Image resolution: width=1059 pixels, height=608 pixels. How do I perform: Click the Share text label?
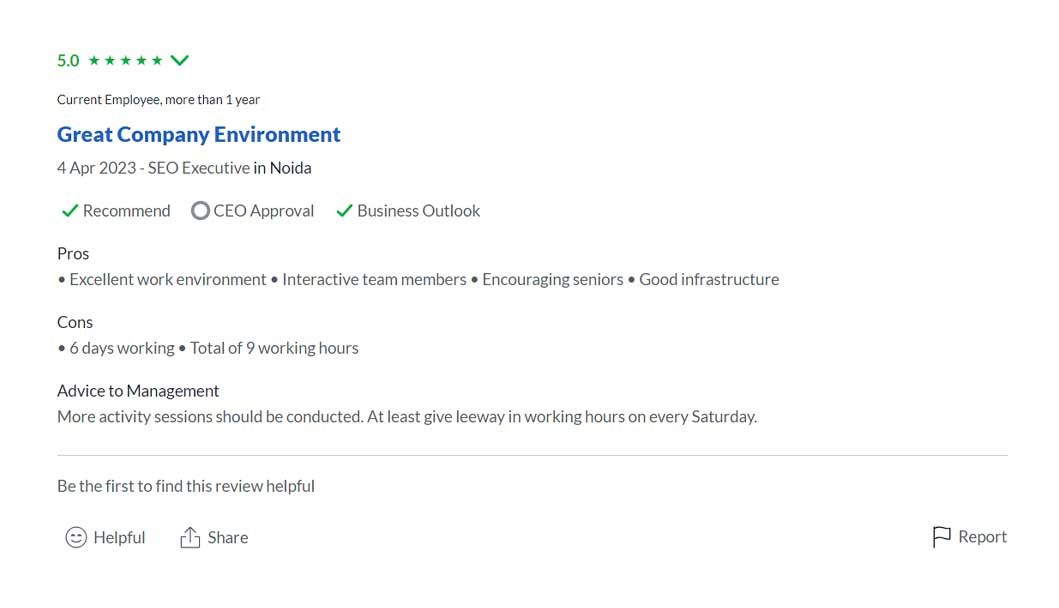pos(228,538)
